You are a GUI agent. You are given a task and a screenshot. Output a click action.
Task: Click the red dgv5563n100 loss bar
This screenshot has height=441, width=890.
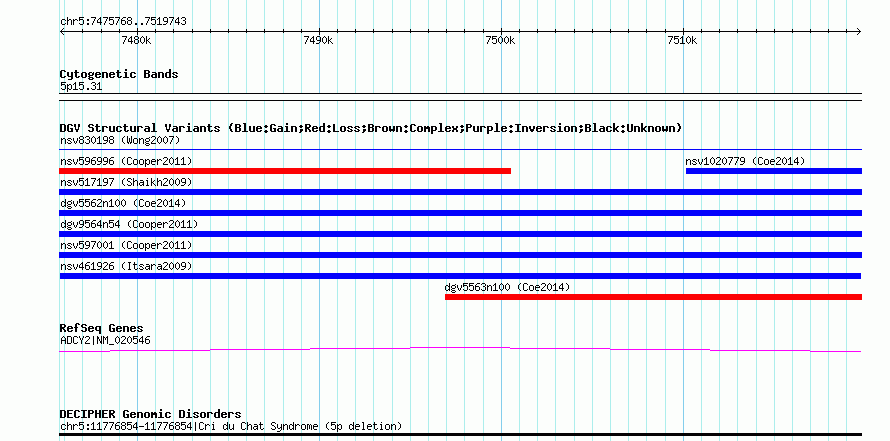pyautogui.click(x=653, y=297)
